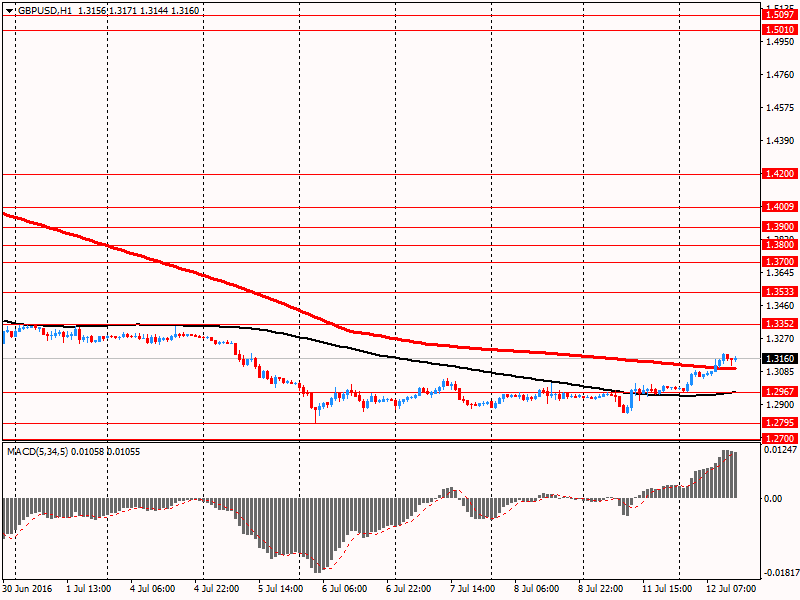
Task: Select the 1.4009 resistance level label
Action: [x=780, y=207]
